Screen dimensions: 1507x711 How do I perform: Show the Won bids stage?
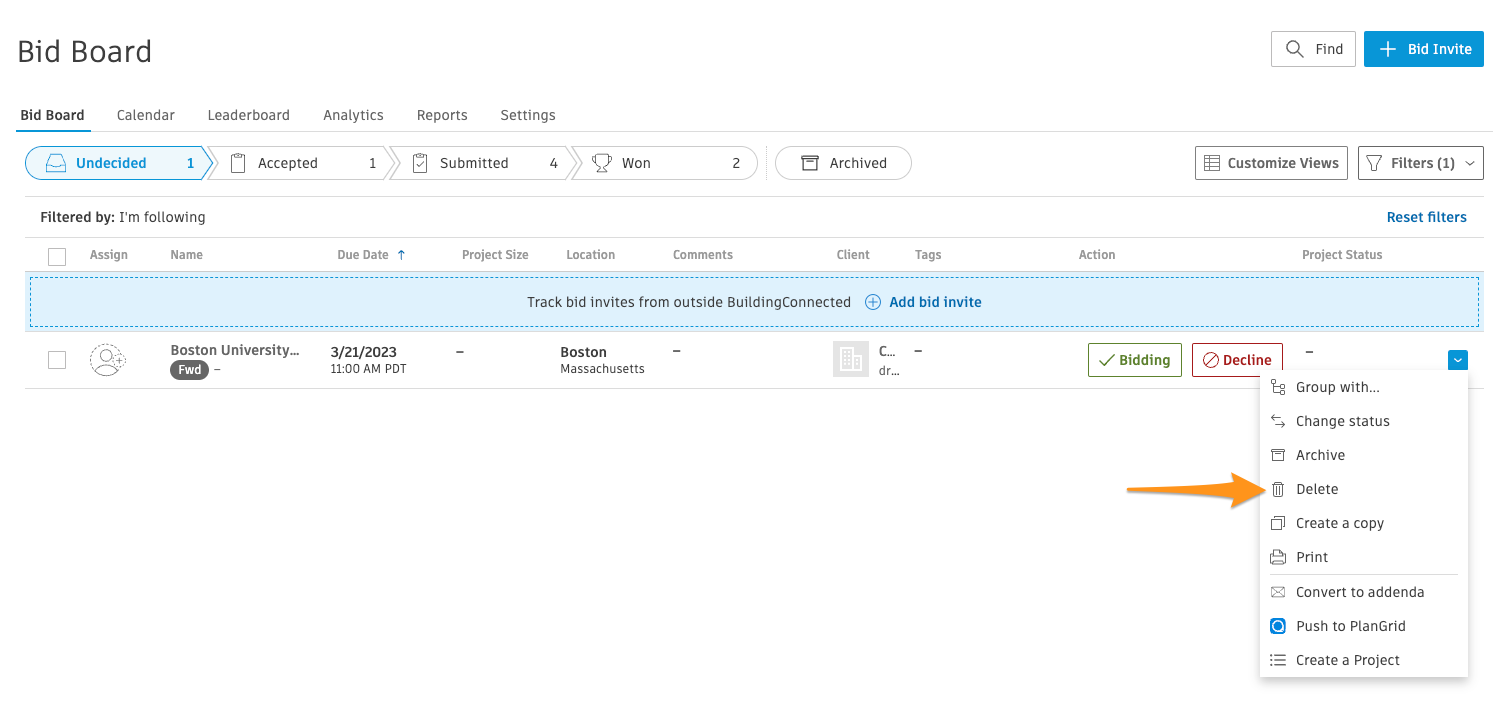[666, 163]
